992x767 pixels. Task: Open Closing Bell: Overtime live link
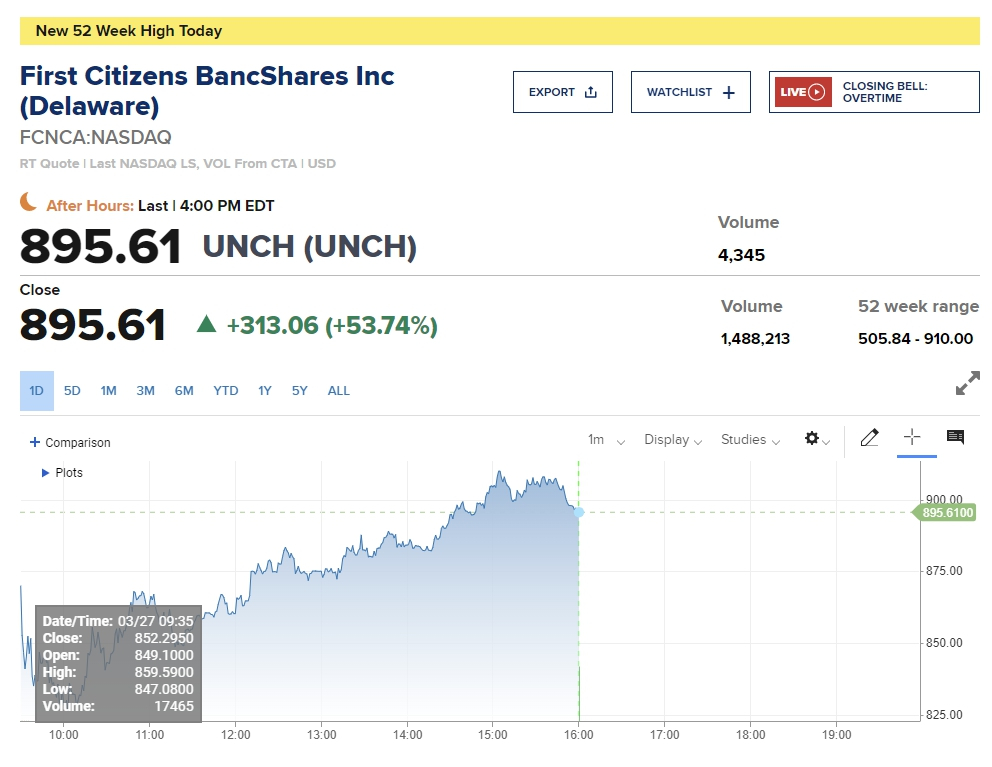pyautogui.click(x=885, y=92)
